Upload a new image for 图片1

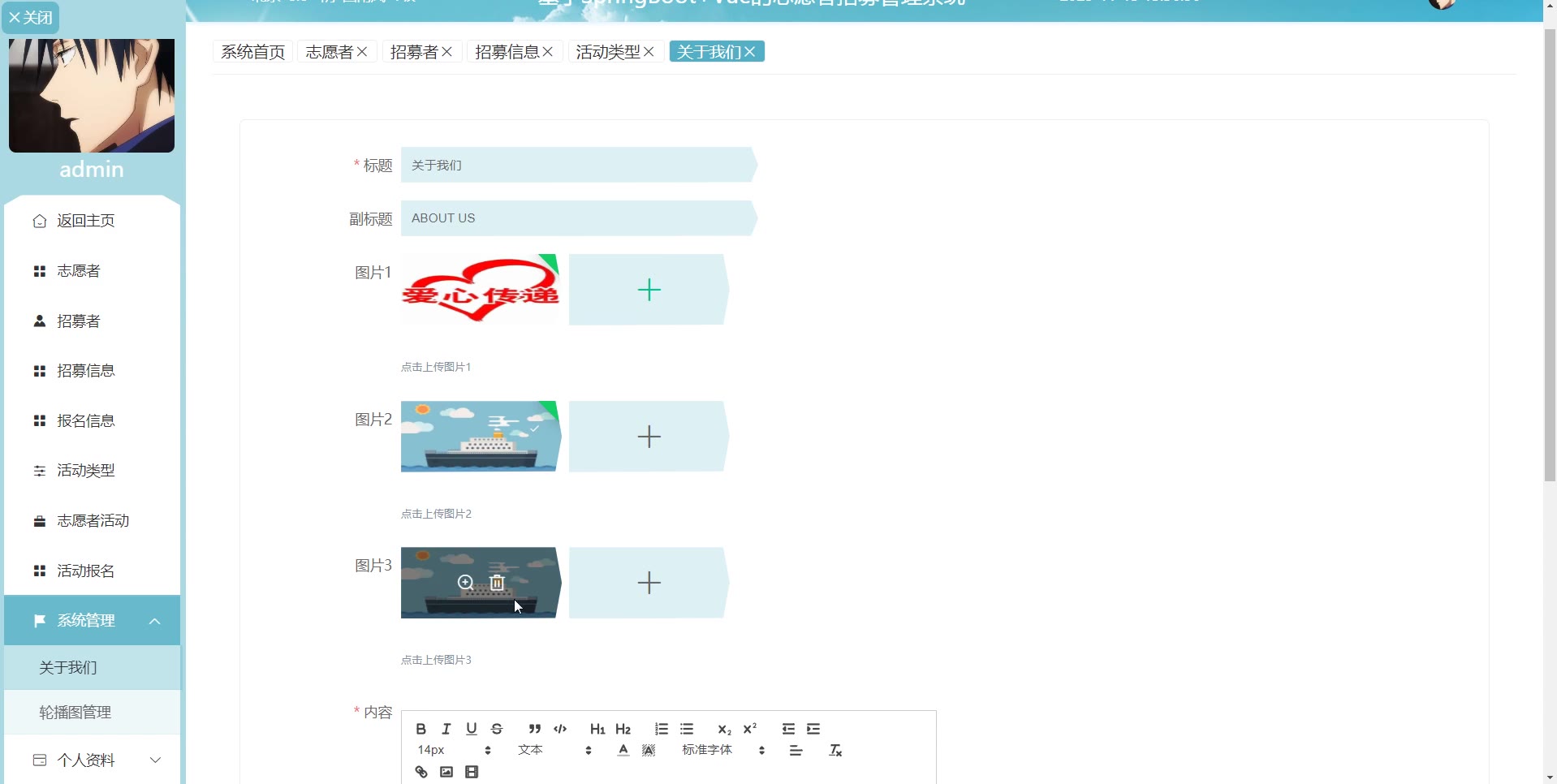(x=648, y=290)
